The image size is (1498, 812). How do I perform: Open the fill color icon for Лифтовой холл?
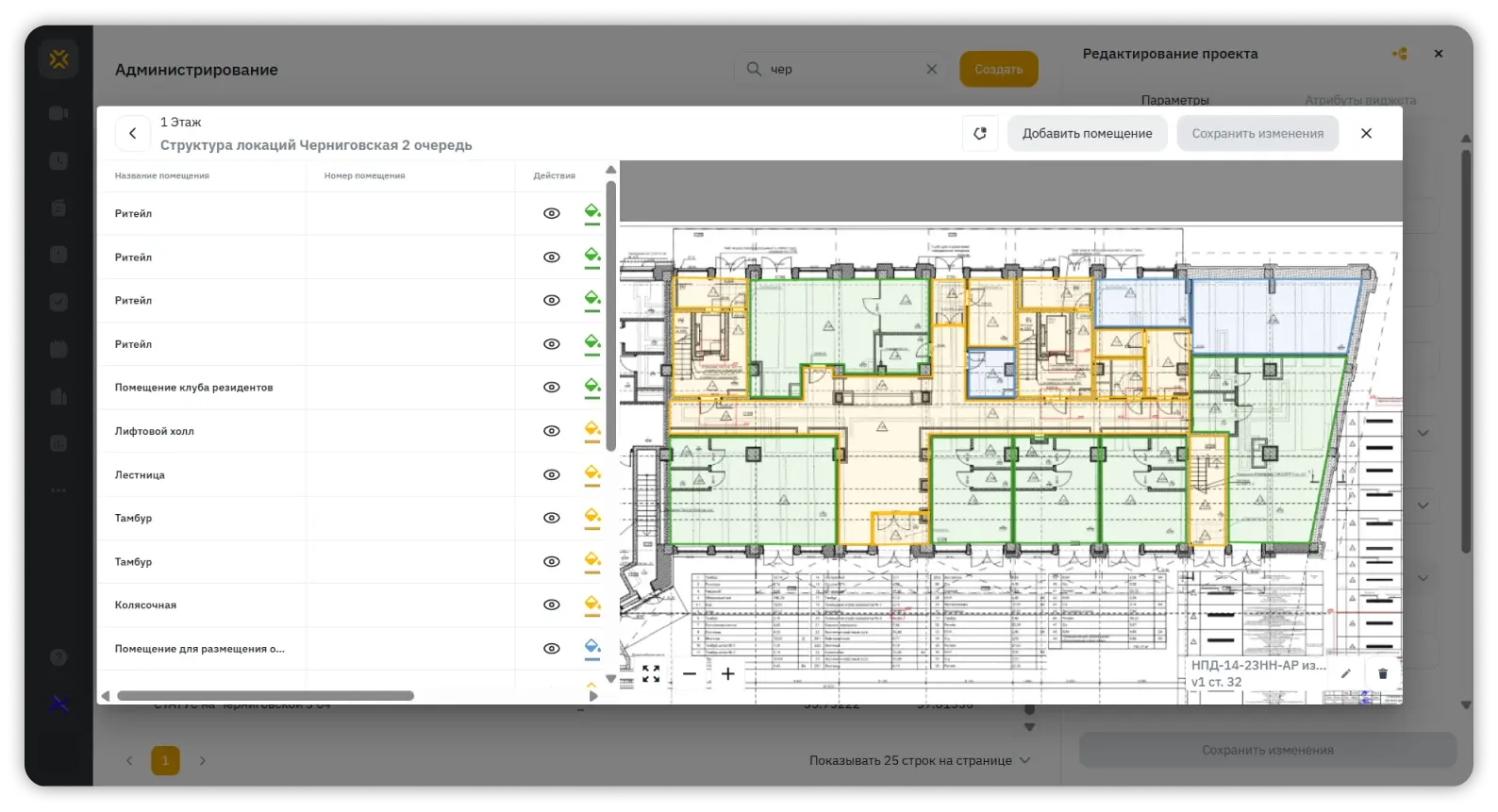click(x=592, y=432)
